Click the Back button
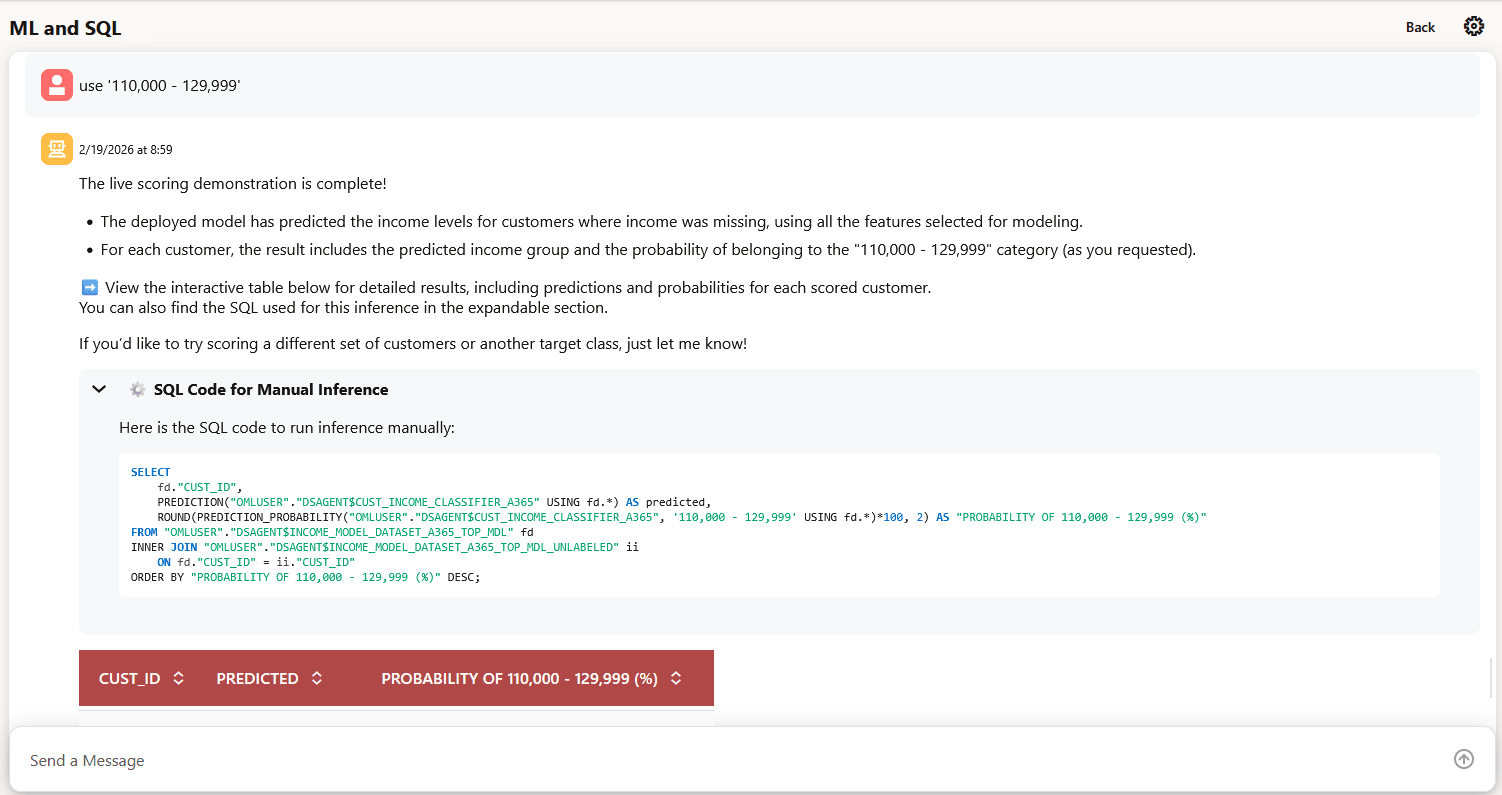The width and height of the screenshot is (1502, 795). pyautogui.click(x=1420, y=27)
